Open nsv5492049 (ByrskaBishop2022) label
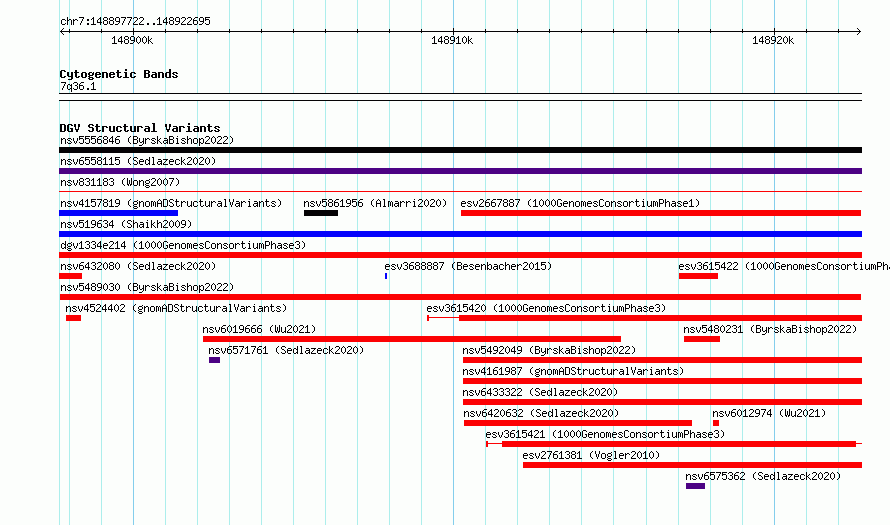The height and width of the screenshot is (525, 890). click(x=549, y=350)
